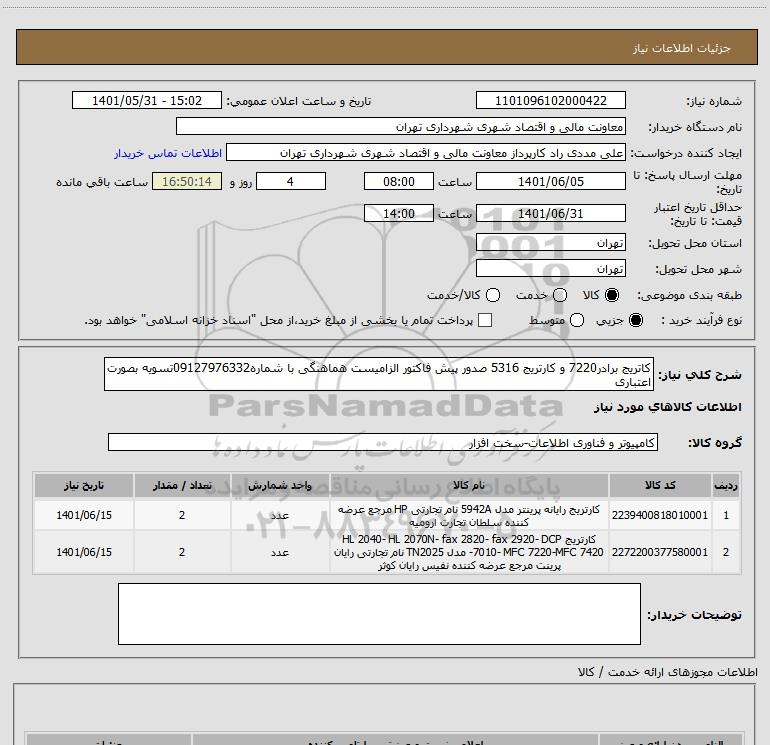Viewport: 770px width, 745px height.
Task: Click the response deadline date 1401/06/05
Action: tap(550, 182)
